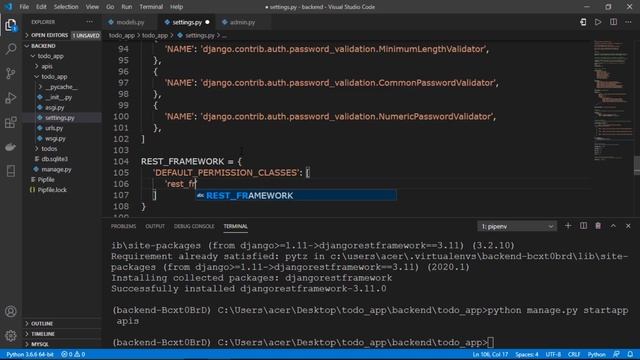Click the Python language mode indicator
This screenshot has height=360, width=640.
tap(596, 354)
